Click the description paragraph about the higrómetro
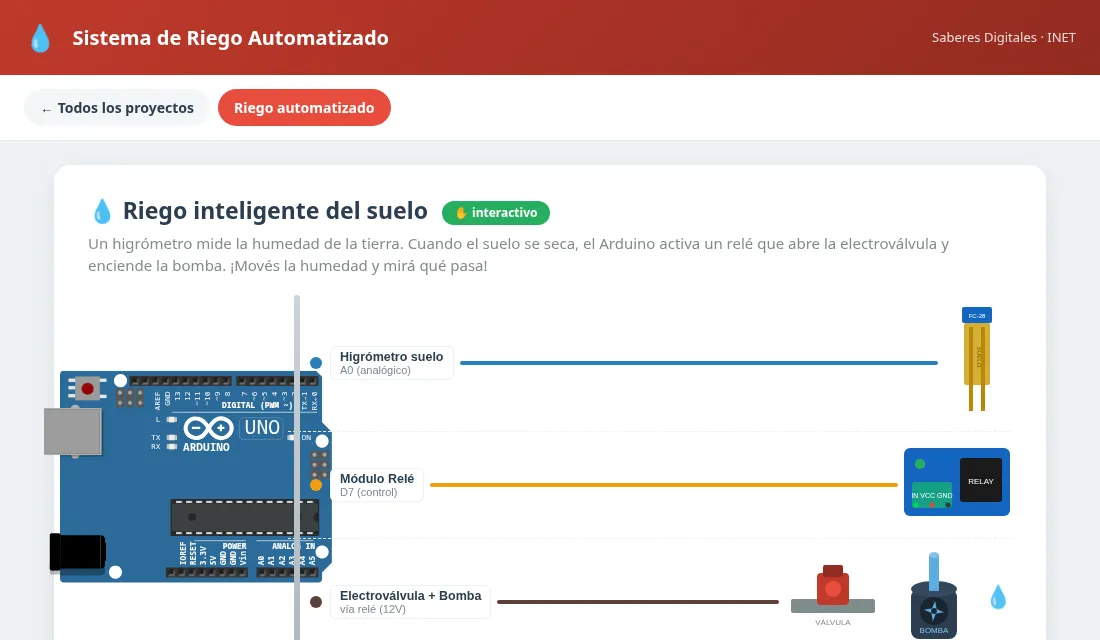1100x640 pixels. click(x=518, y=255)
